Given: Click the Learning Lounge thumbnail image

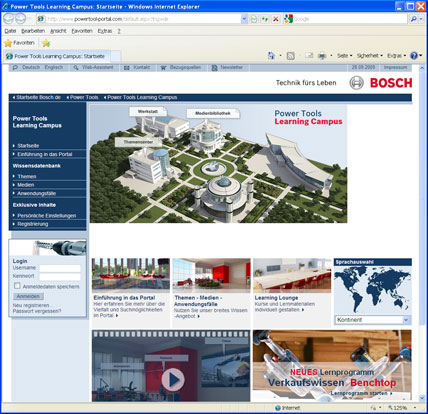Looking at the screenshot, I should pos(292,276).
